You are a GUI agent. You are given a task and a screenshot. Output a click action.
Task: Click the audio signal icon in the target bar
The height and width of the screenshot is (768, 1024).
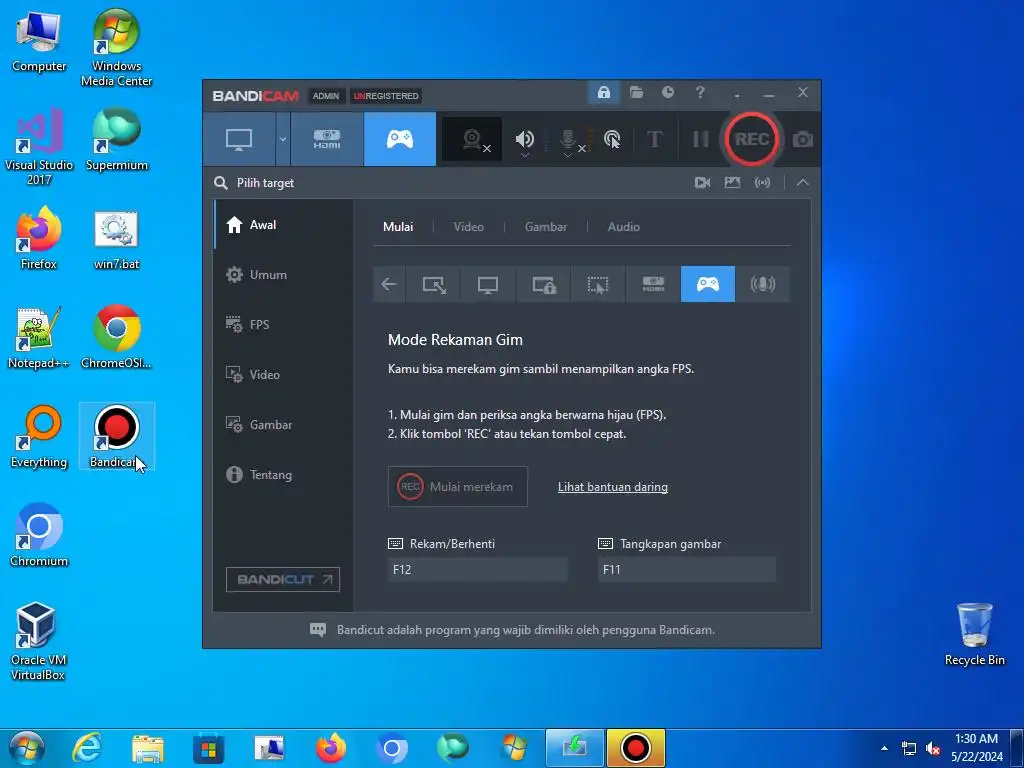[x=762, y=183]
